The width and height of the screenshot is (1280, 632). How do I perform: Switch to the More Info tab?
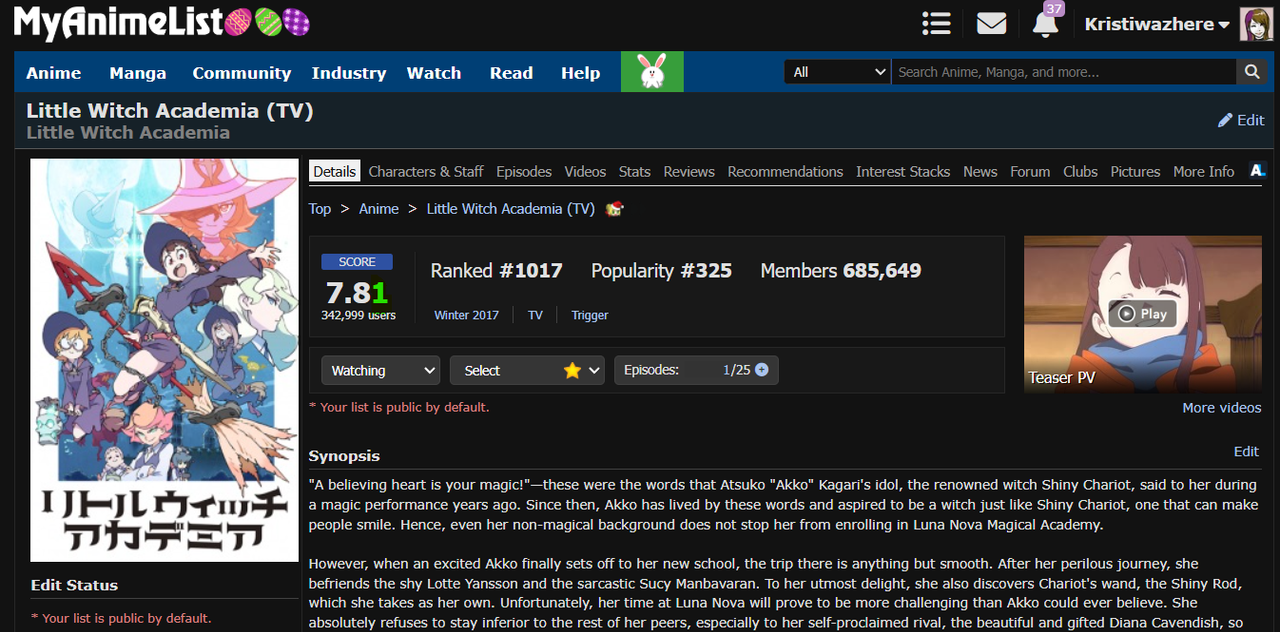click(x=1204, y=171)
